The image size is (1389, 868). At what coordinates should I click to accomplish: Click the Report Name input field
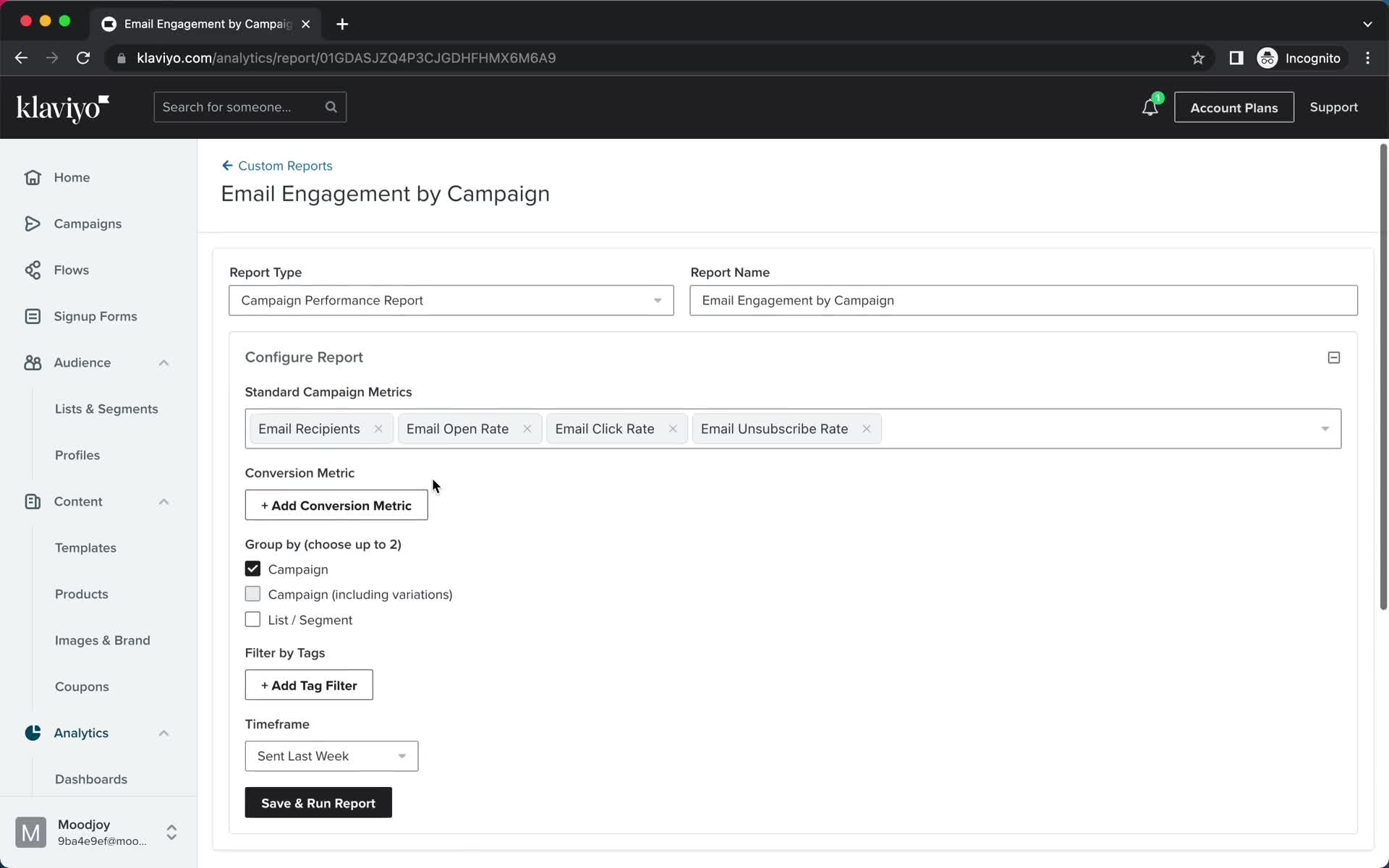coord(1023,300)
